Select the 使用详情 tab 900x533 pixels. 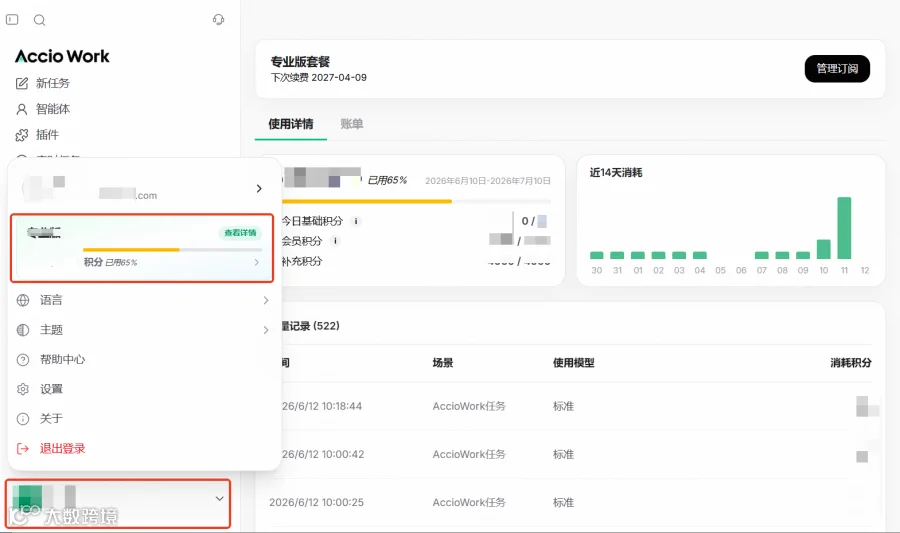coord(290,124)
